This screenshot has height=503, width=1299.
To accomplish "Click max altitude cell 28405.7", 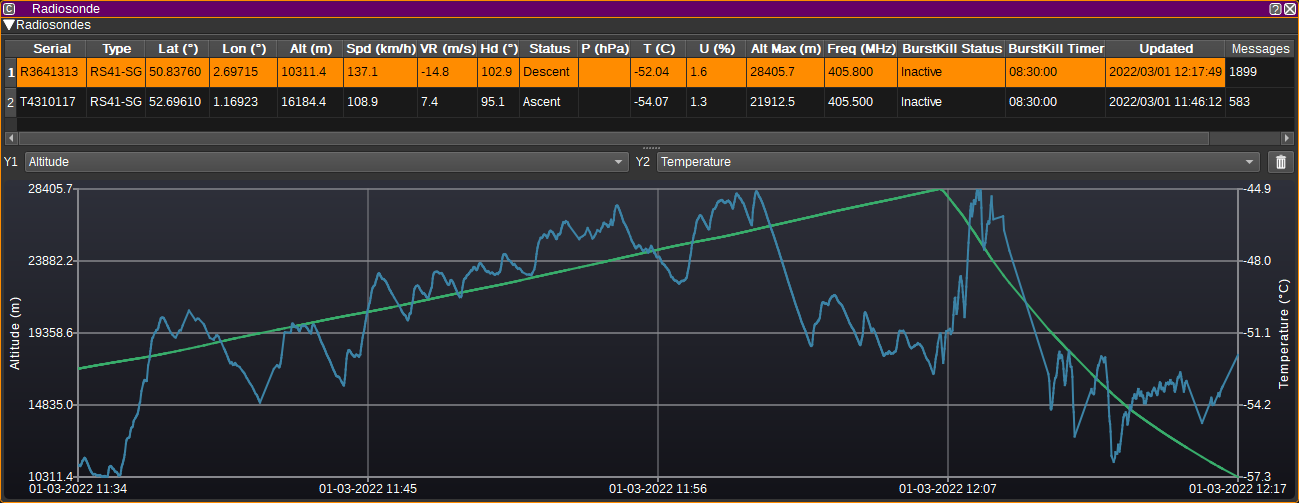I will tap(786, 72).
